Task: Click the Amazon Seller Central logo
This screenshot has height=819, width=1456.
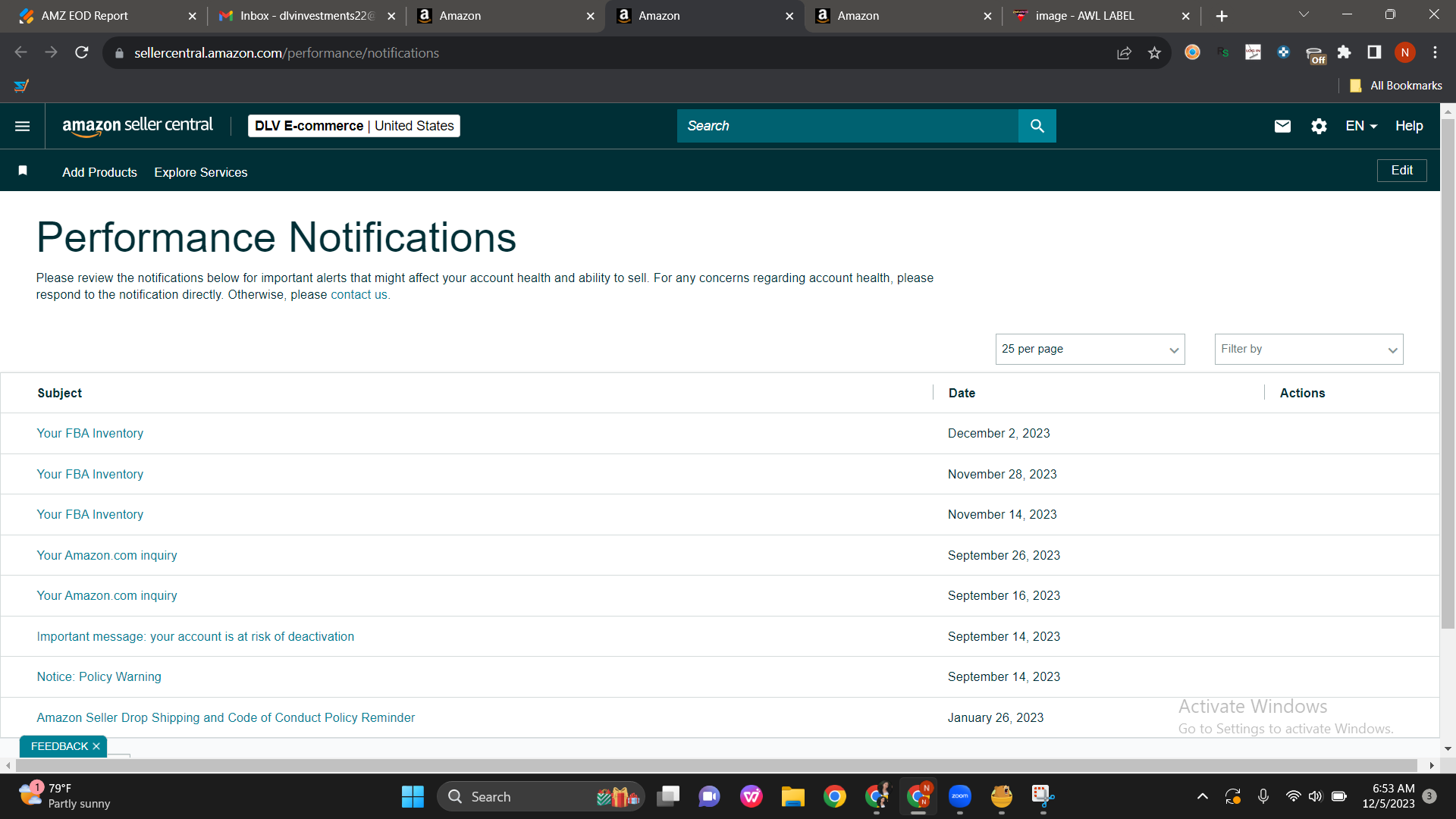Action: pyautogui.click(x=137, y=126)
